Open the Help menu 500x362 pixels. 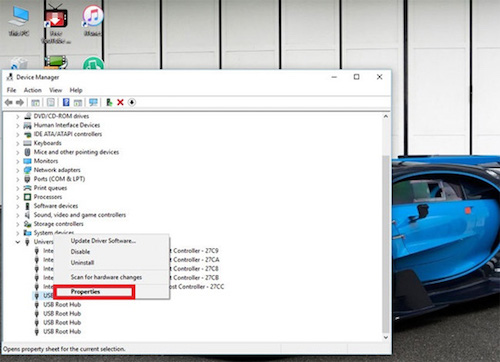pyautogui.click(x=76, y=90)
